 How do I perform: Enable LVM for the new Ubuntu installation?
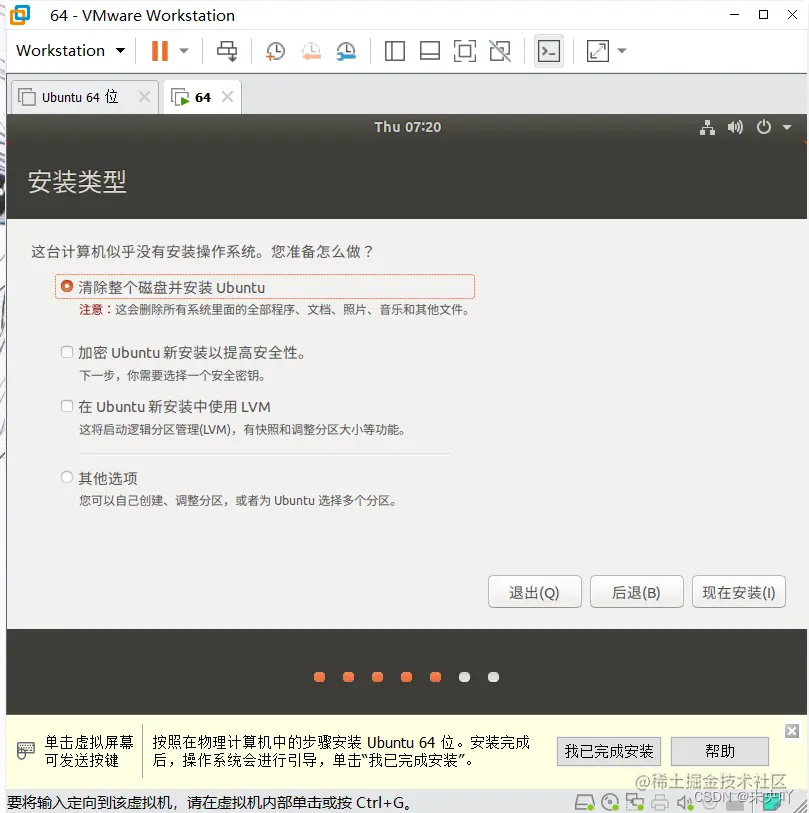point(67,406)
